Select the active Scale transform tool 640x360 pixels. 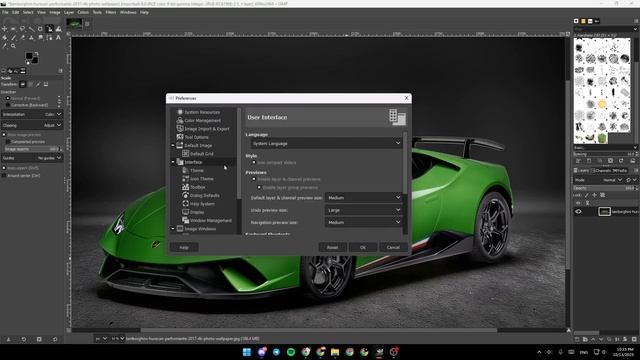click(x=49, y=29)
